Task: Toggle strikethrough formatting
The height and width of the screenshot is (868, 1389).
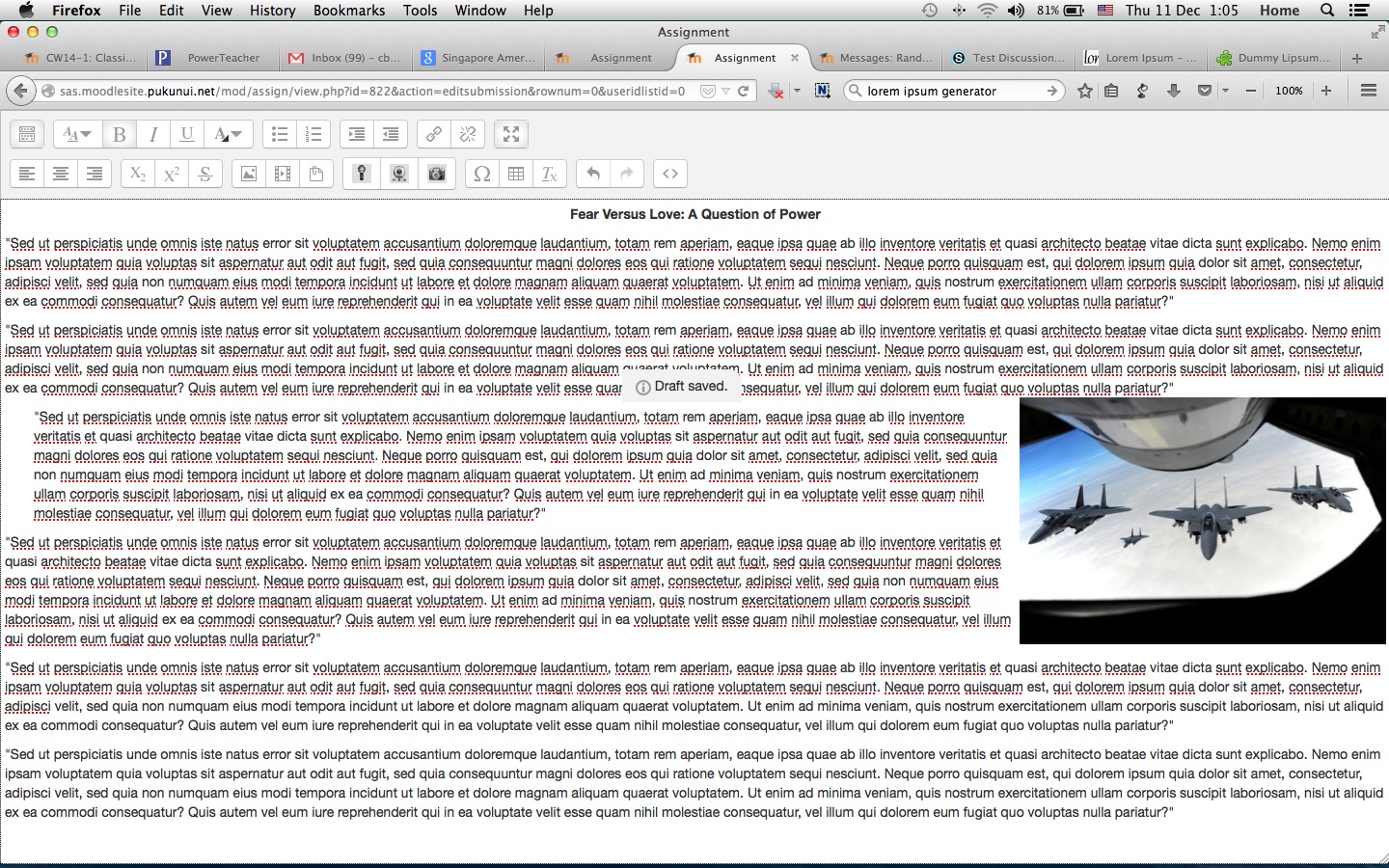Action: [x=205, y=174]
